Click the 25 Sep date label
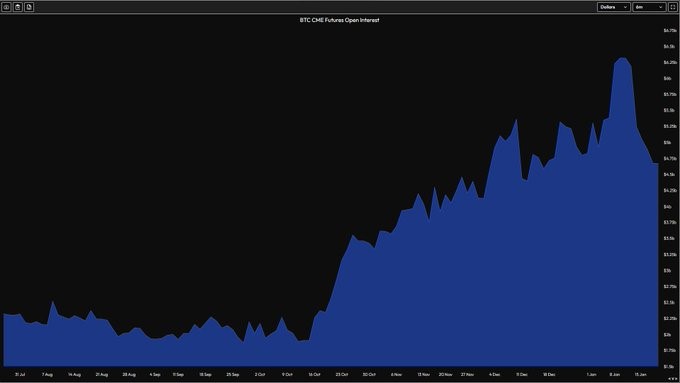Image resolution: width=680 pixels, height=383 pixels. 232,374
